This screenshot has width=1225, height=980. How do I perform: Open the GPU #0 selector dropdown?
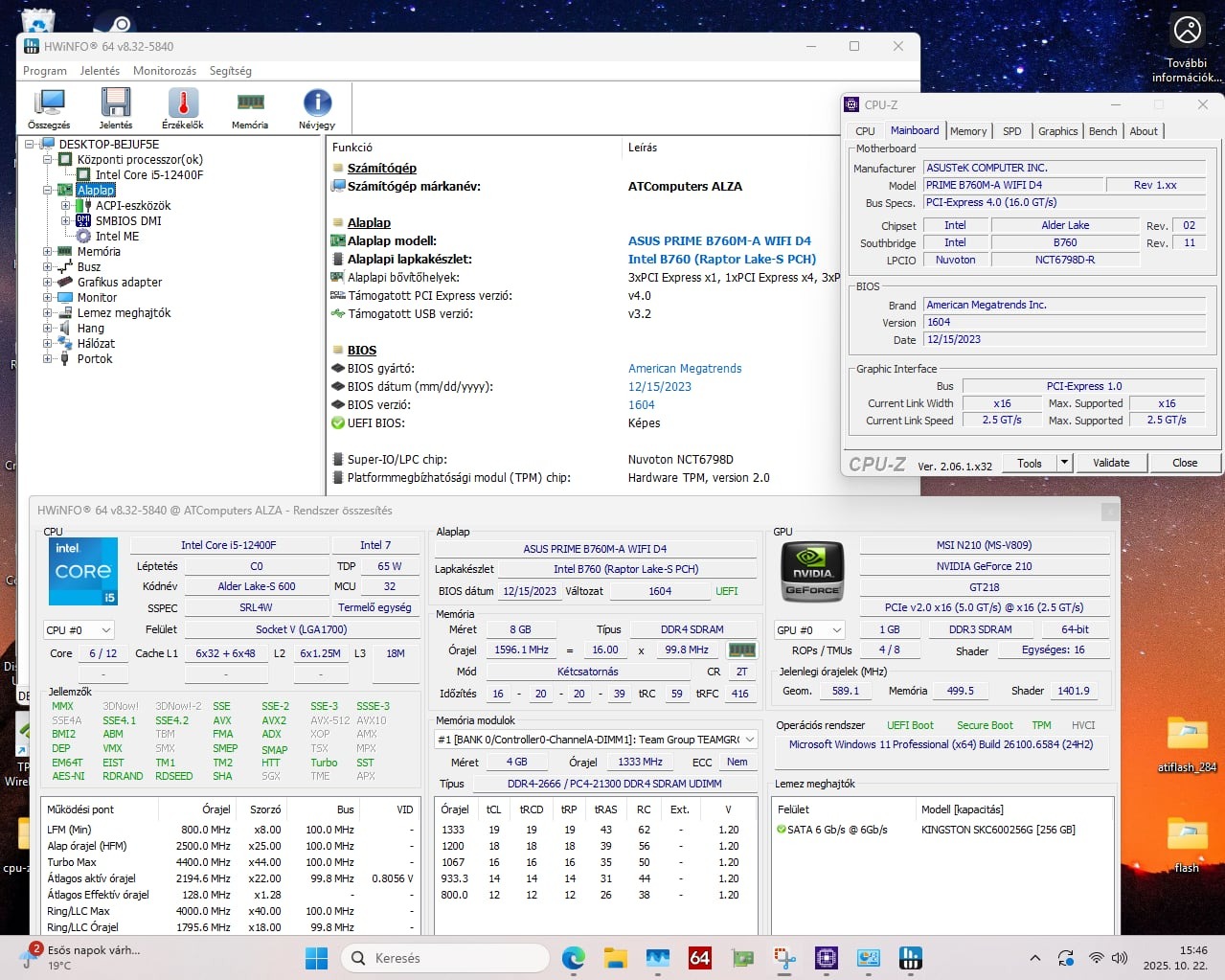tap(809, 629)
